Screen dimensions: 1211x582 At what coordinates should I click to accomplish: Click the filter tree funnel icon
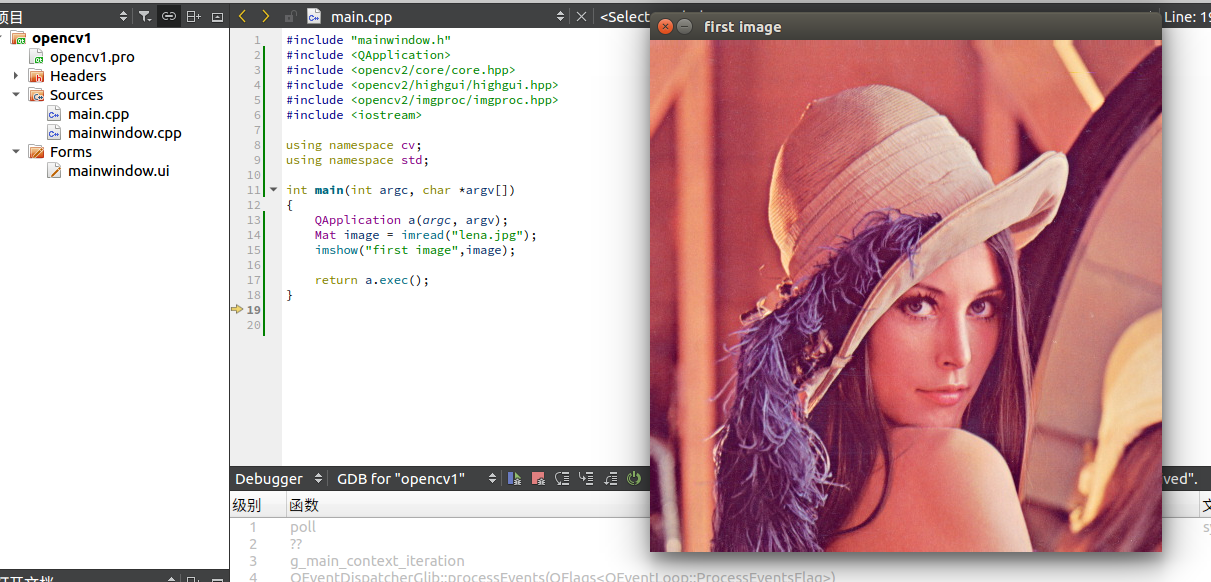click(145, 16)
